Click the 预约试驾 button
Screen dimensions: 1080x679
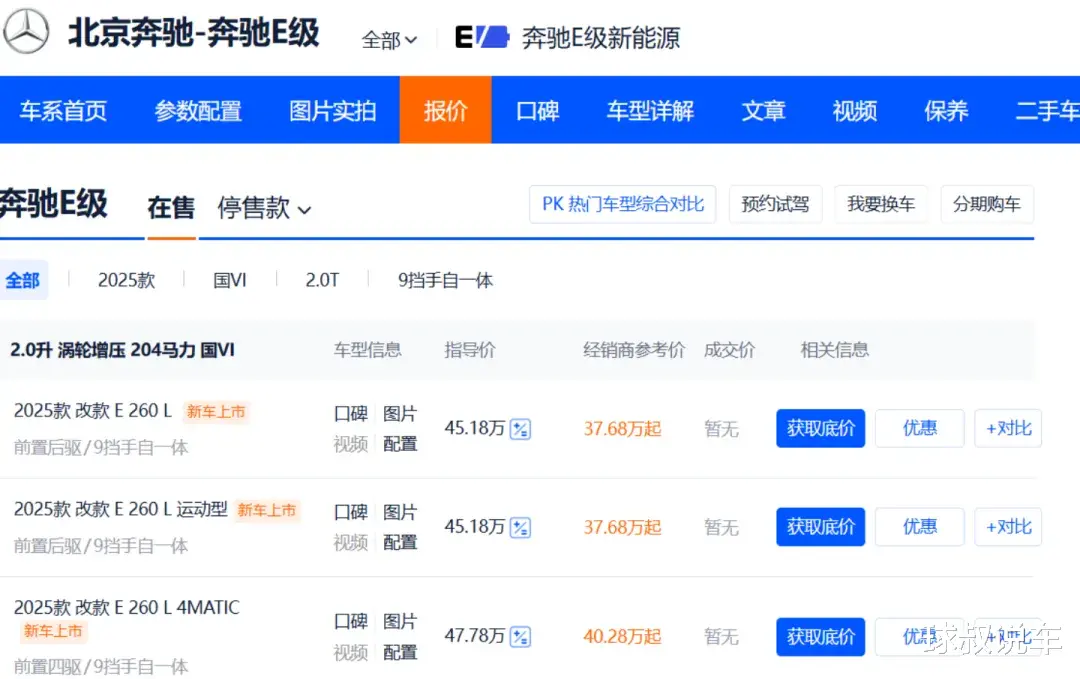click(x=776, y=204)
